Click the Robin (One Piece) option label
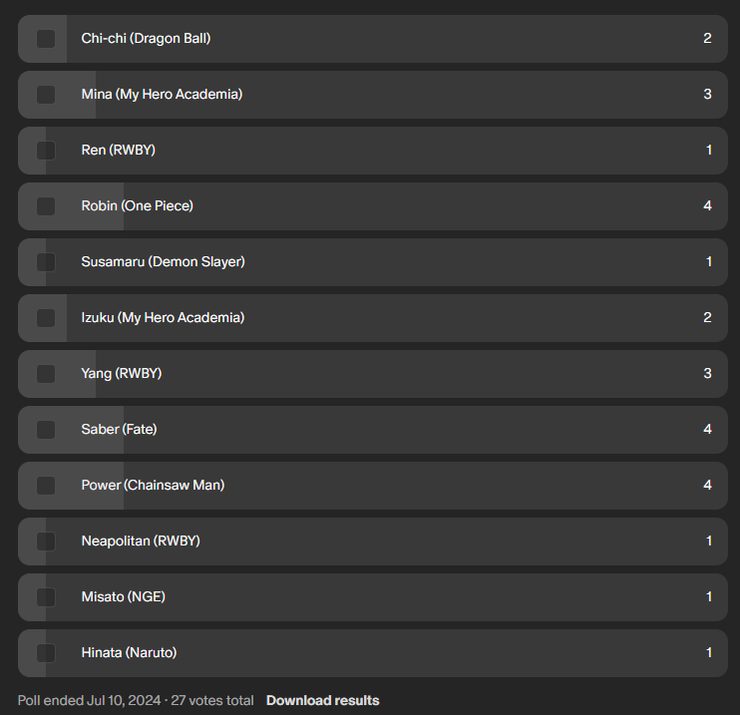740x715 pixels. pos(137,206)
